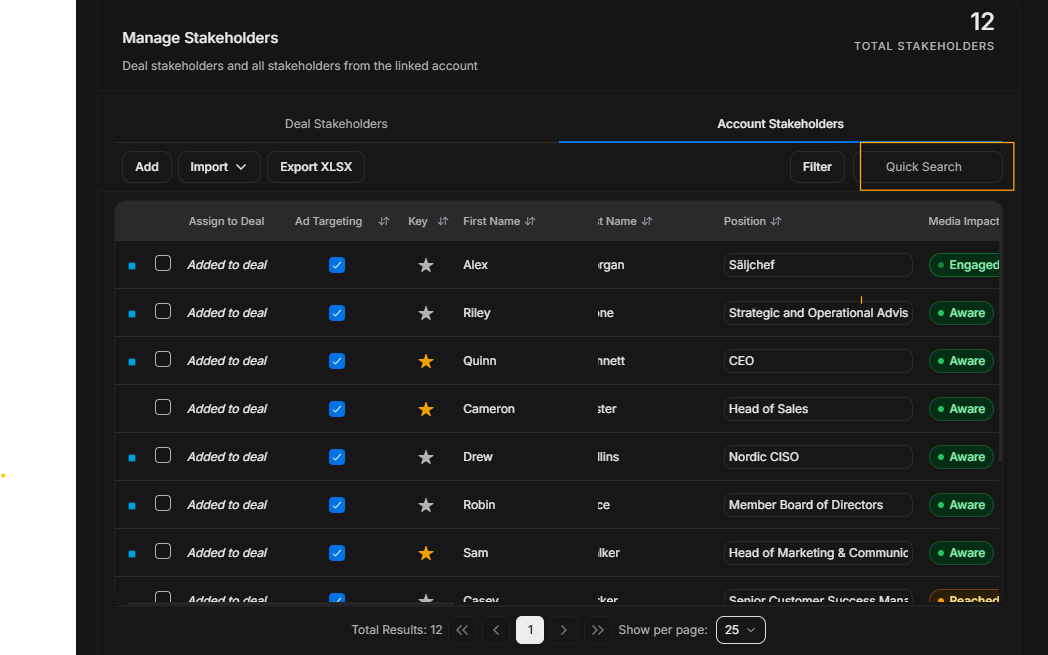Click Engaged media impact badge for Alex
1048x655 pixels.
964,265
